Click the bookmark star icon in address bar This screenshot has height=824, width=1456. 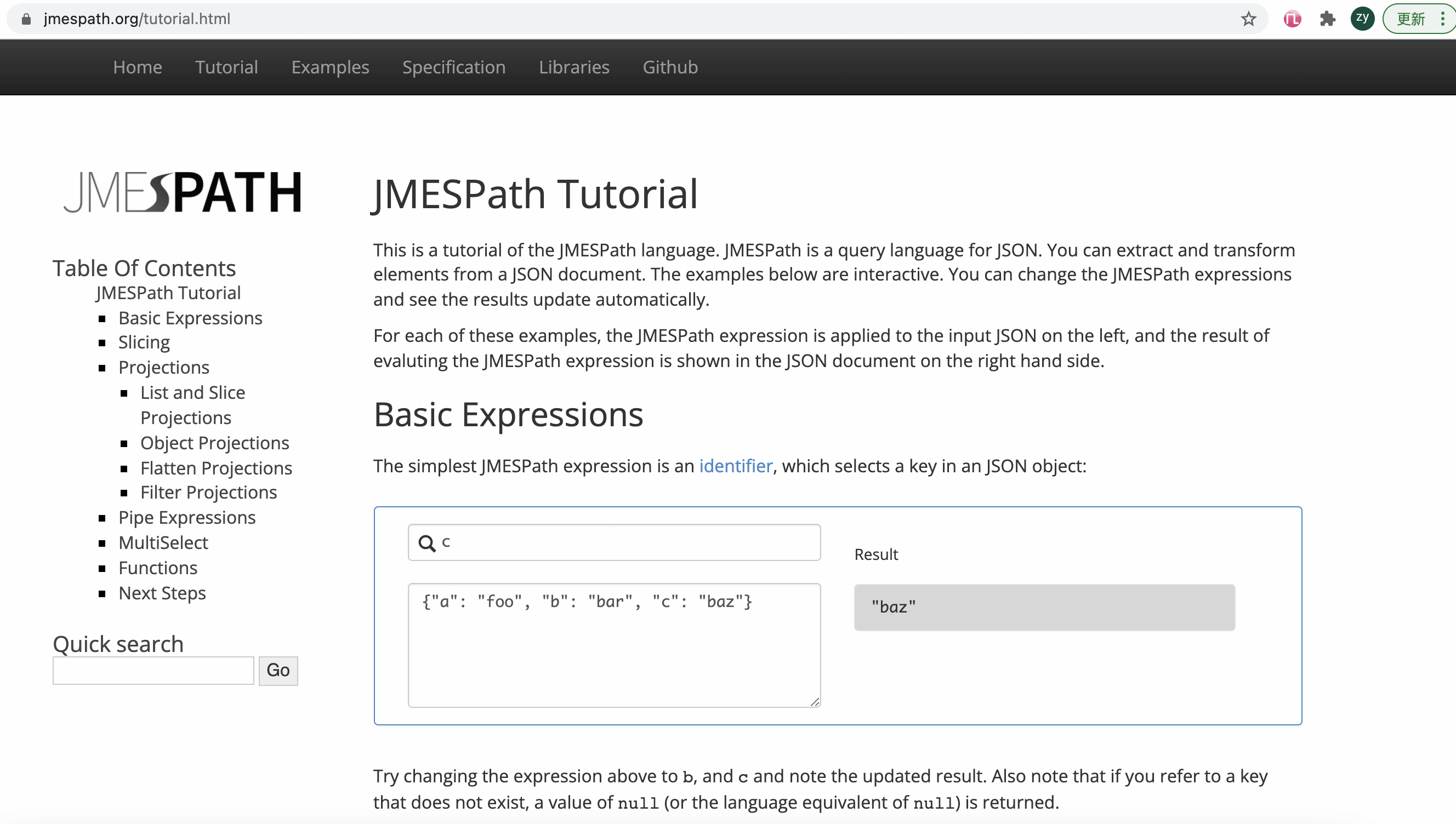coord(1248,19)
